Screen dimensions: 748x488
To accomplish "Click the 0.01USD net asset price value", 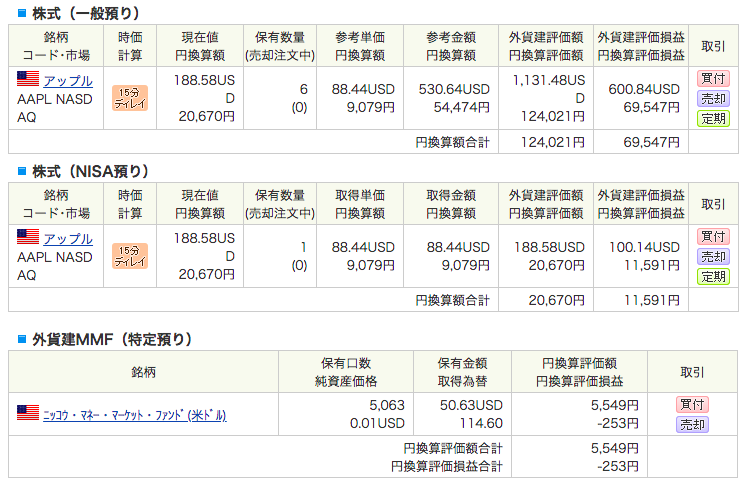I will [377, 423].
